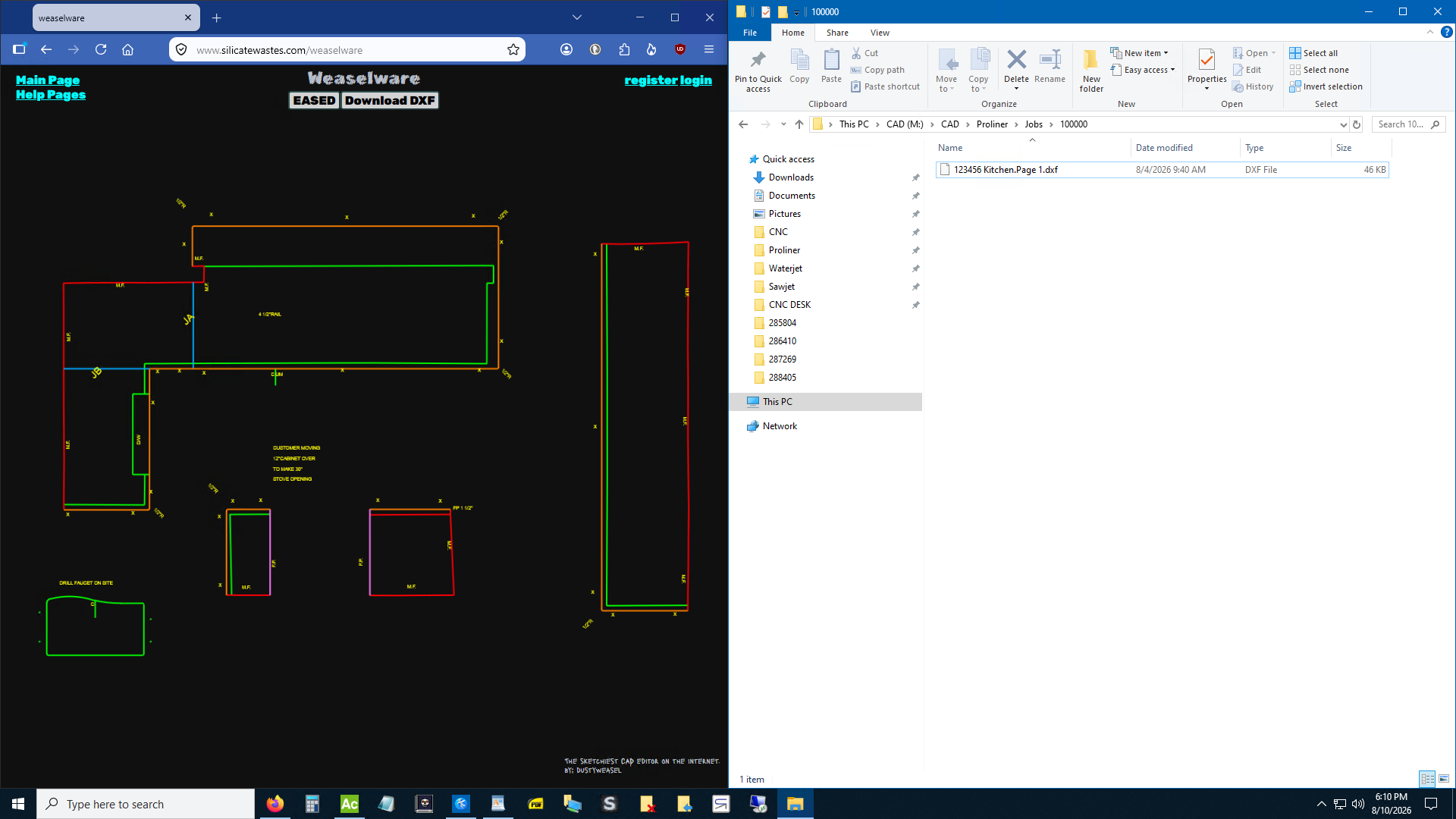Bookmark the page with the star icon
The height and width of the screenshot is (819, 1456).
pos(513,49)
